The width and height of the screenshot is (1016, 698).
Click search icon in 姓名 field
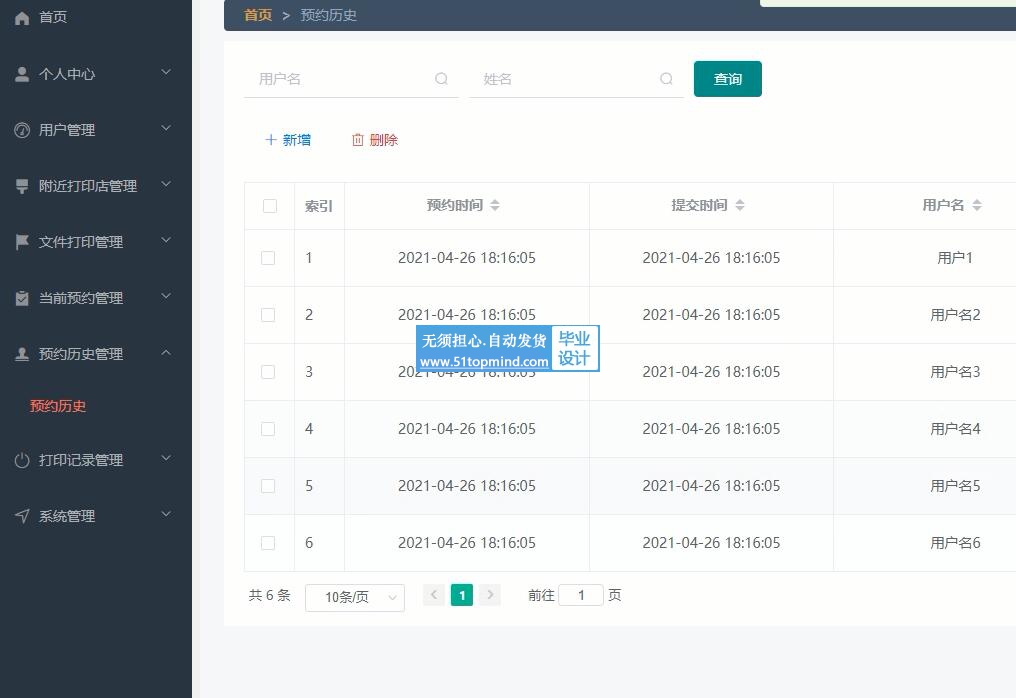click(666, 78)
